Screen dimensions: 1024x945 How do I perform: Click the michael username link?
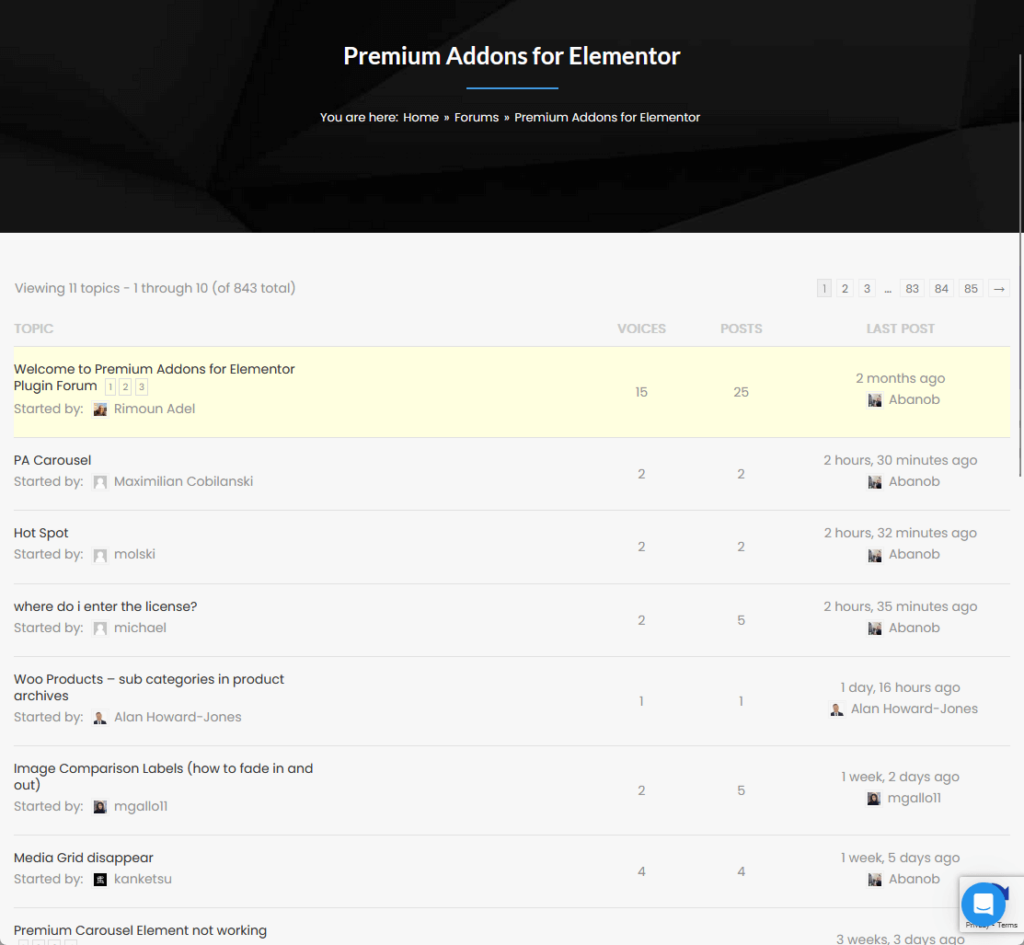coord(140,627)
